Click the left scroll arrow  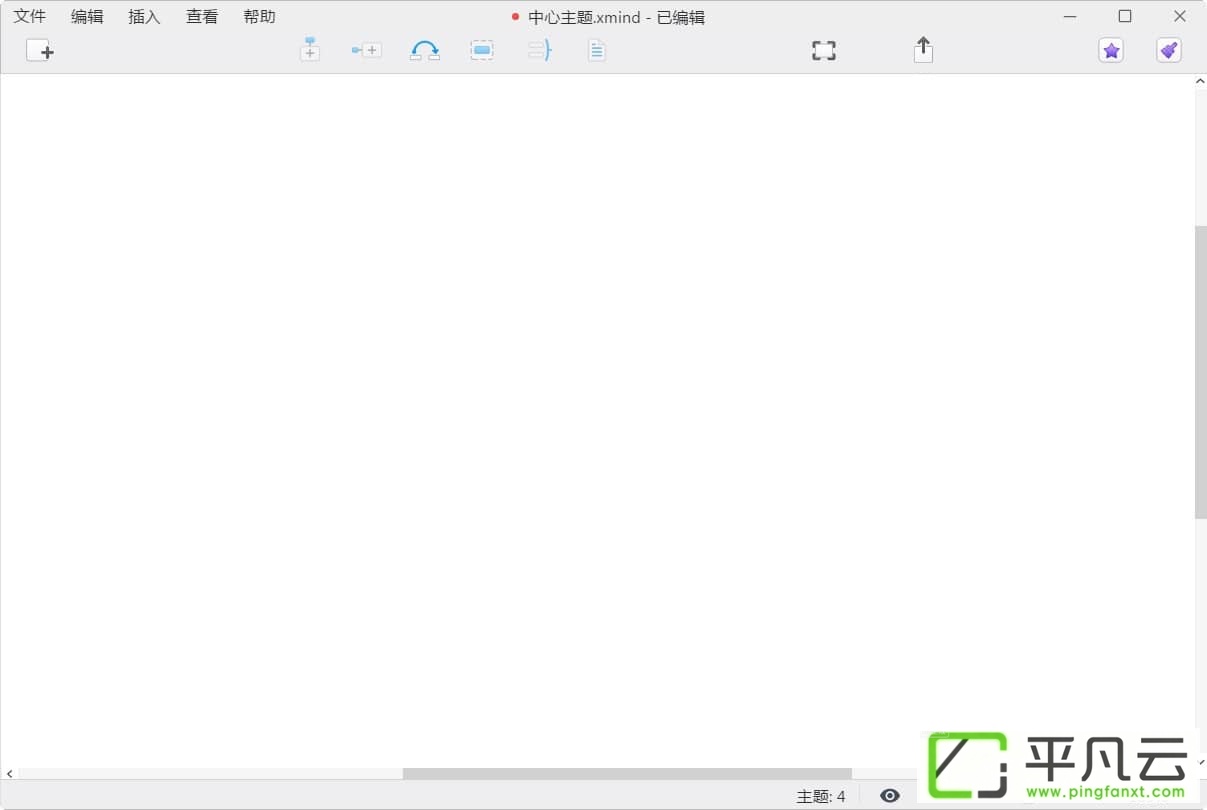(x=10, y=774)
